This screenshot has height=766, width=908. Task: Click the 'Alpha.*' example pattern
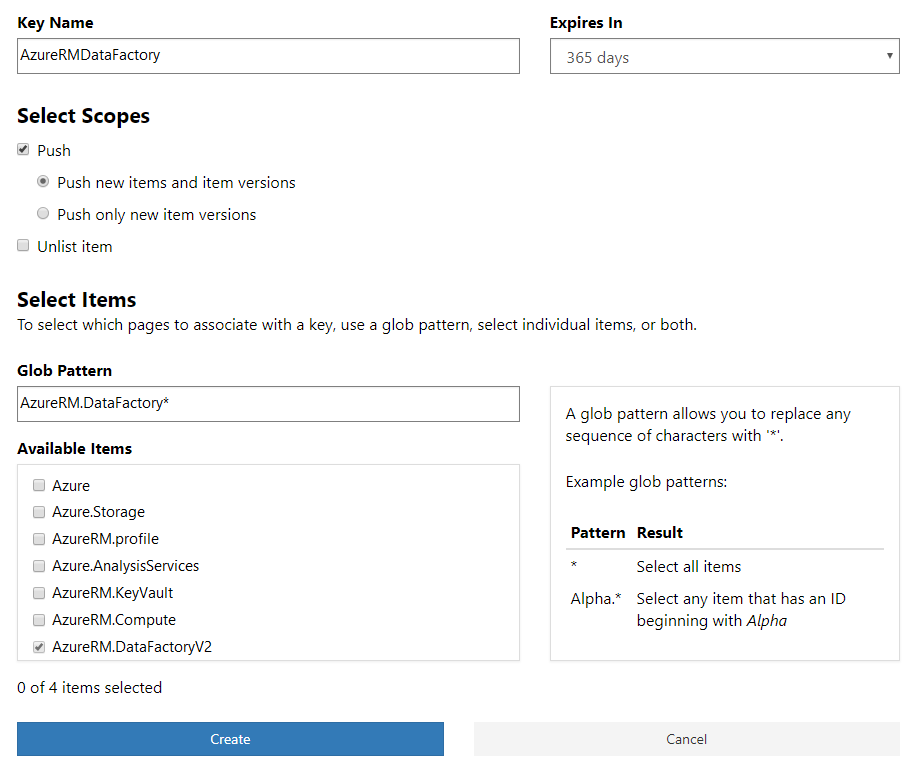point(596,598)
